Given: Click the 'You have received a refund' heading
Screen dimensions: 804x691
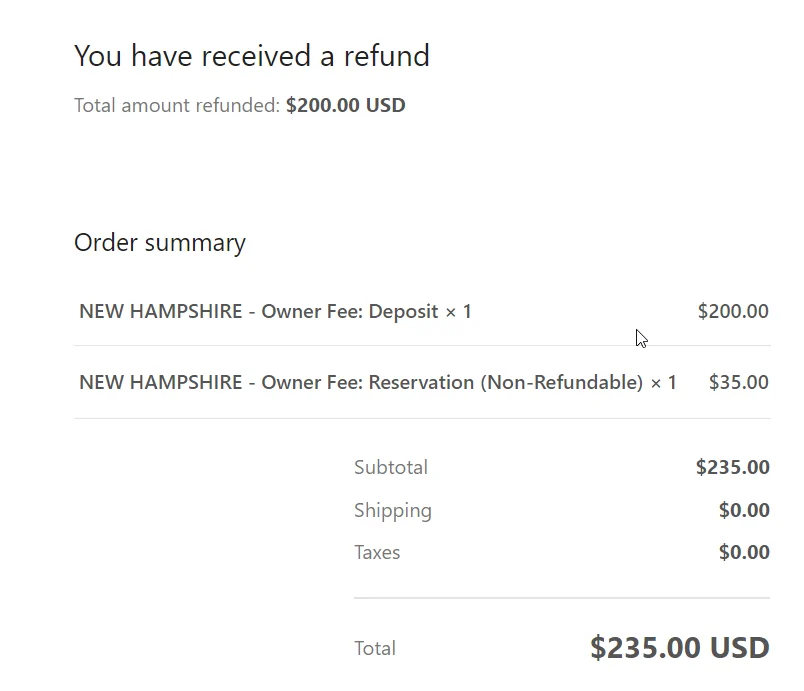Looking at the screenshot, I should coord(252,56).
